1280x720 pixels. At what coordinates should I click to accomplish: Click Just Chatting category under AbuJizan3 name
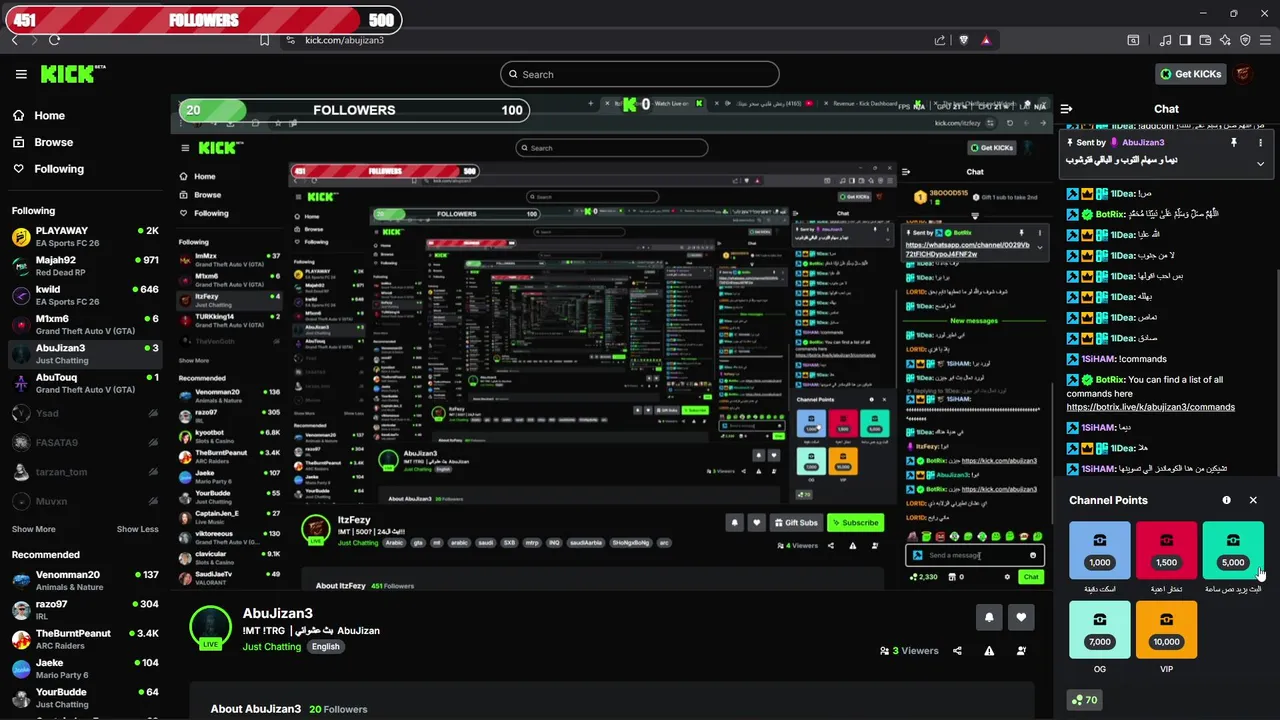(x=272, y=647)
